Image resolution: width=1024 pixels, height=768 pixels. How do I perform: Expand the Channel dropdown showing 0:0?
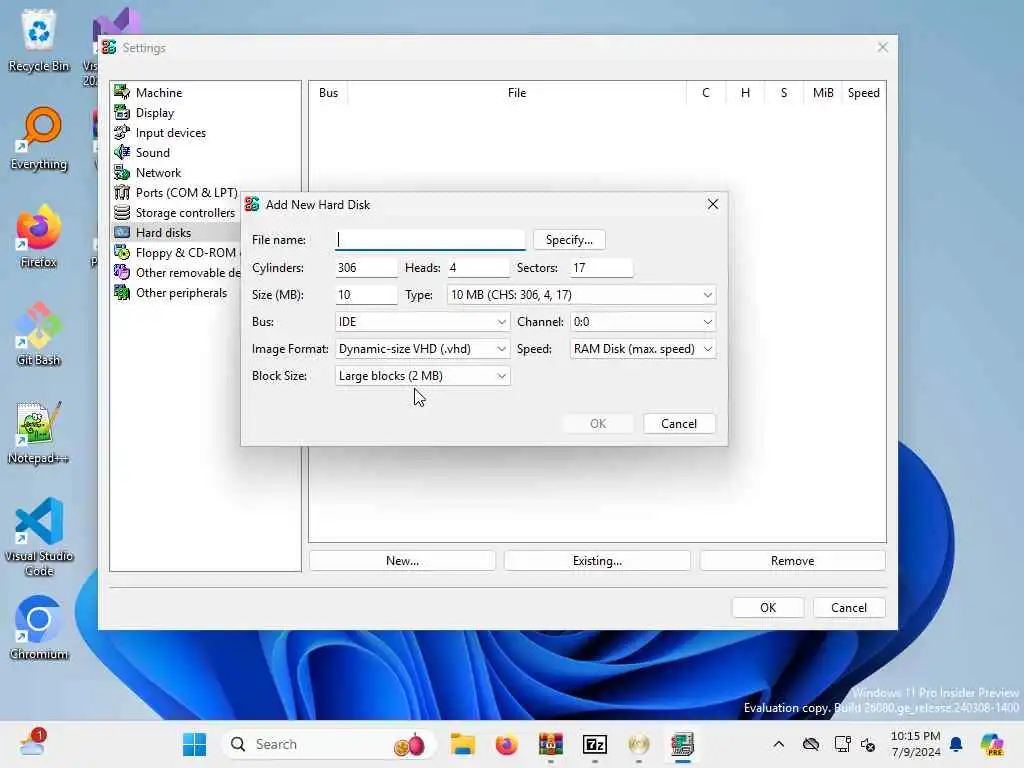(x=643, y=322)
